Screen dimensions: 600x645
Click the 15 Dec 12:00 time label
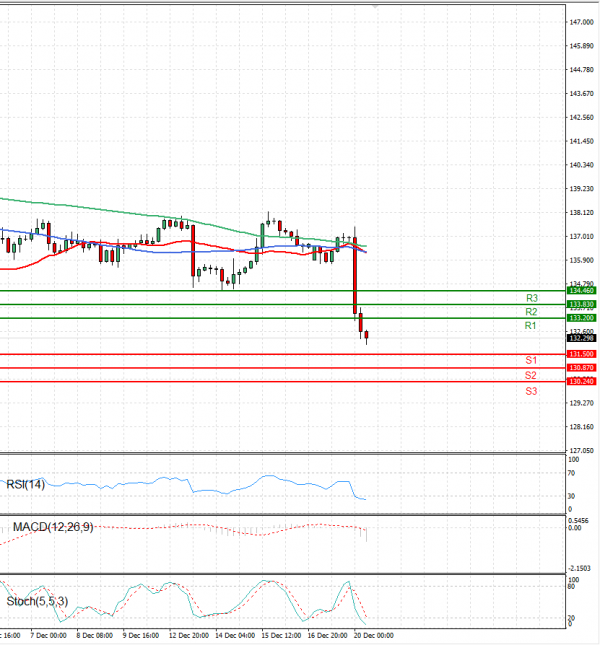tap(281, 636)
